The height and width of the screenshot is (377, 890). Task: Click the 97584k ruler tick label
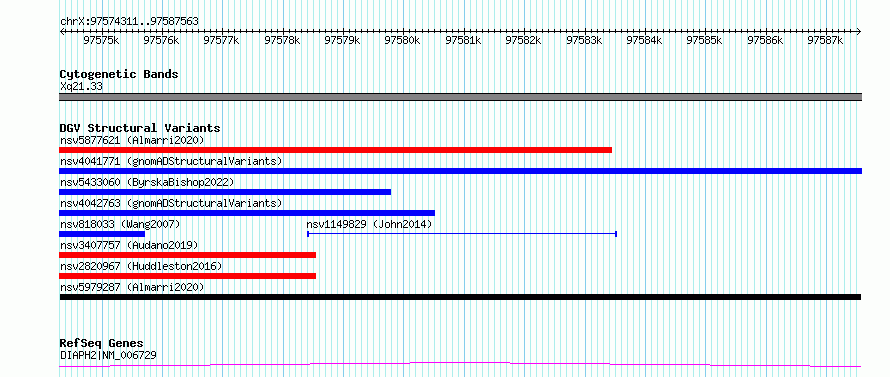tap(644, 40)
